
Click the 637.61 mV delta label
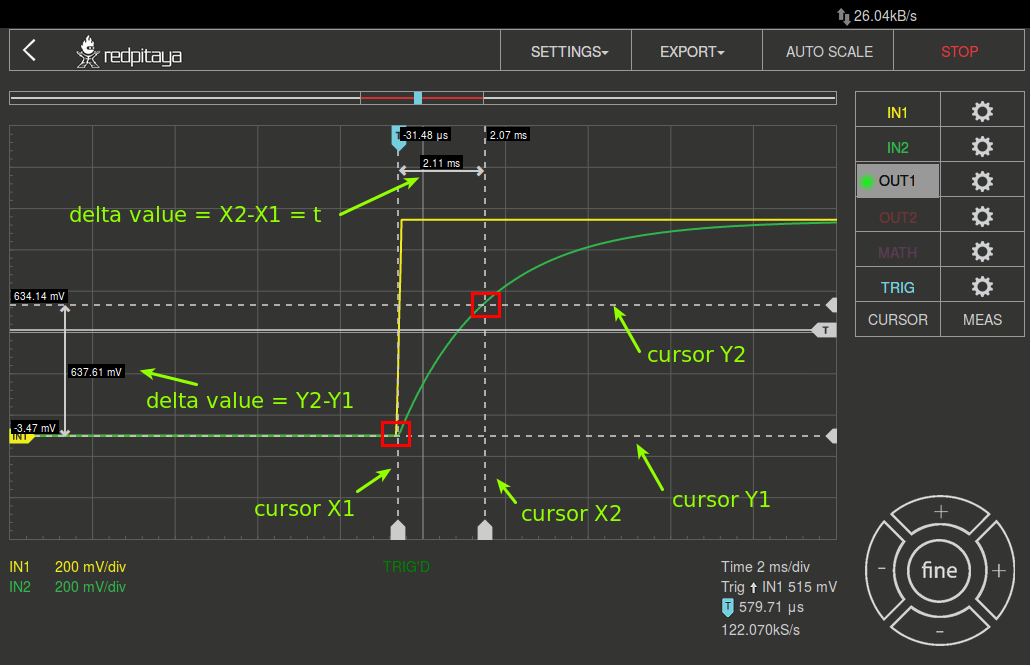pyautogui.click(x=96, y=372)
